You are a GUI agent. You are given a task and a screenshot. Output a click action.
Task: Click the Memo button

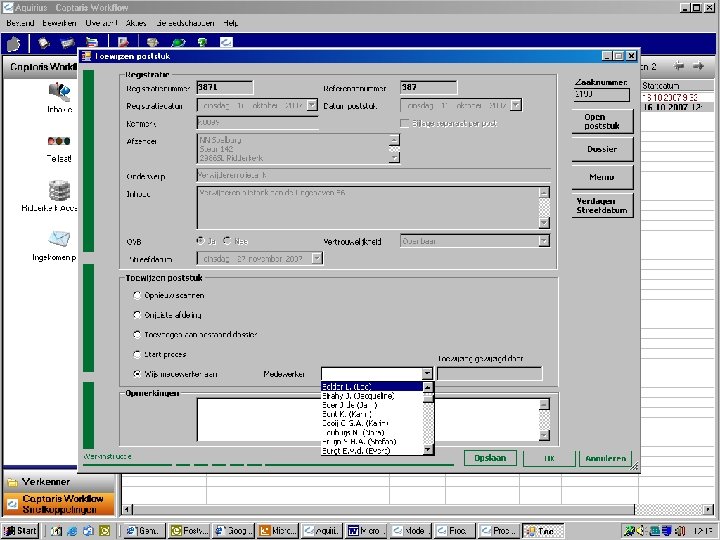pos(602,177)
